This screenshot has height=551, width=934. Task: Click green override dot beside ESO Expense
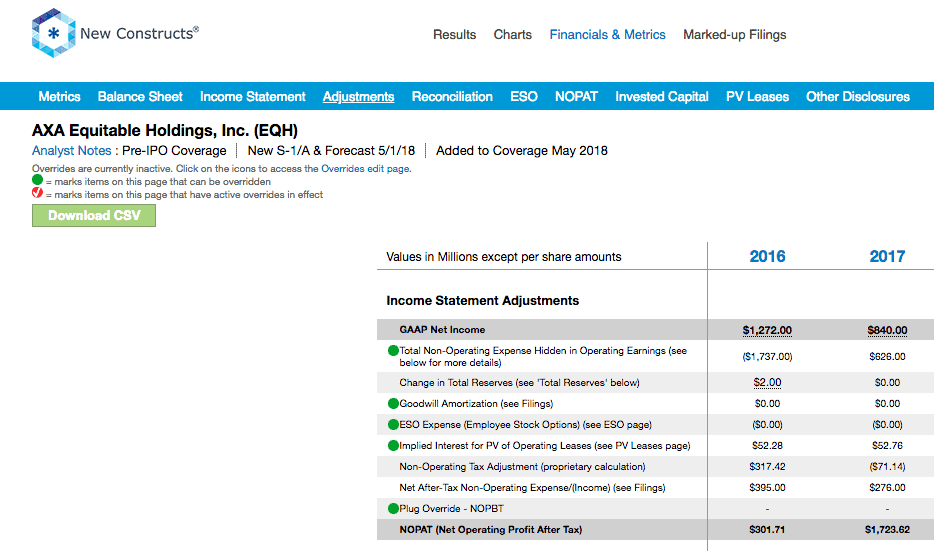pos(393,425)
